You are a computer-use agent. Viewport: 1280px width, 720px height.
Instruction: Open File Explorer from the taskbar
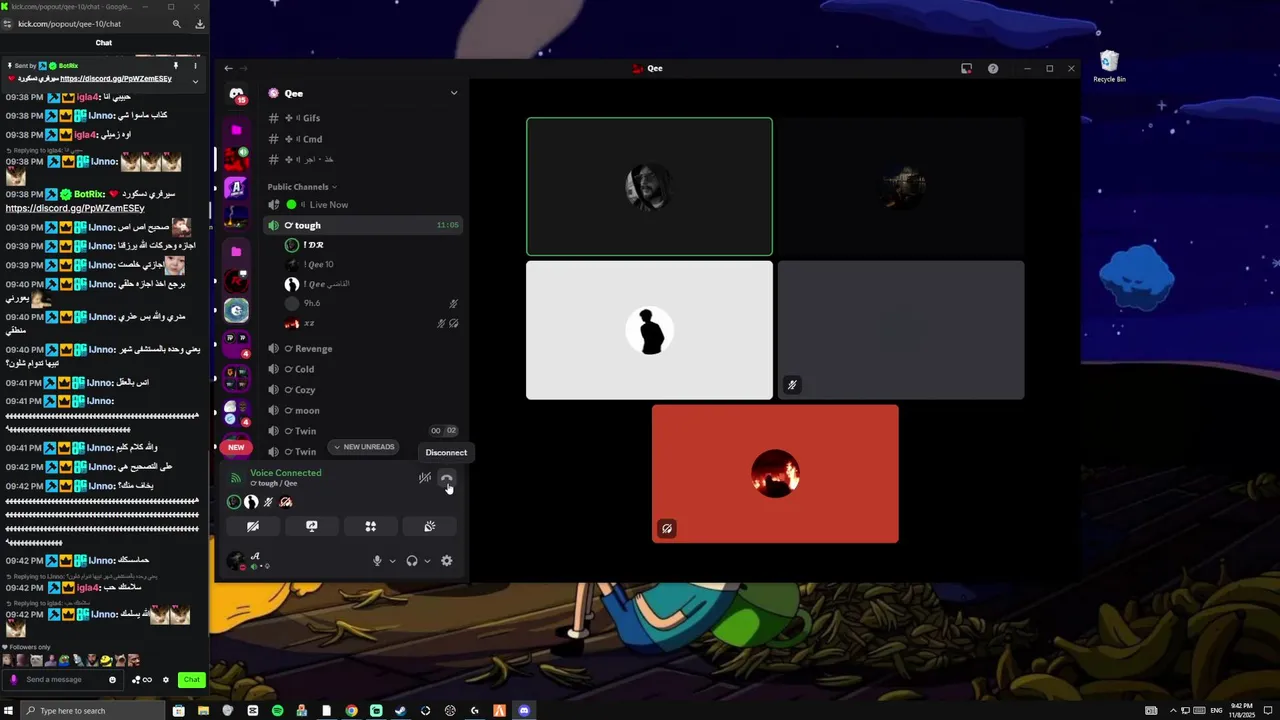(203, 711)
